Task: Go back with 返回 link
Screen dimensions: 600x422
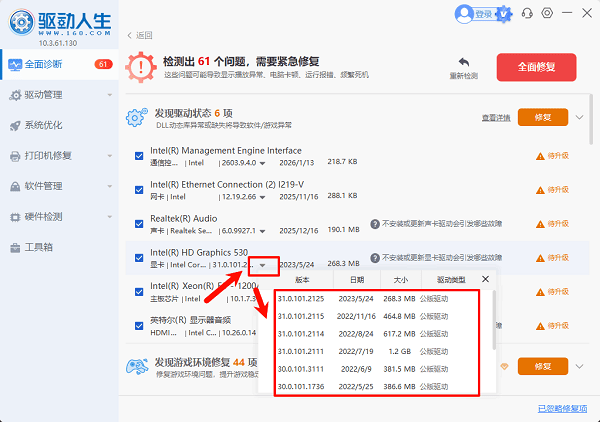Action: point(140,35)
